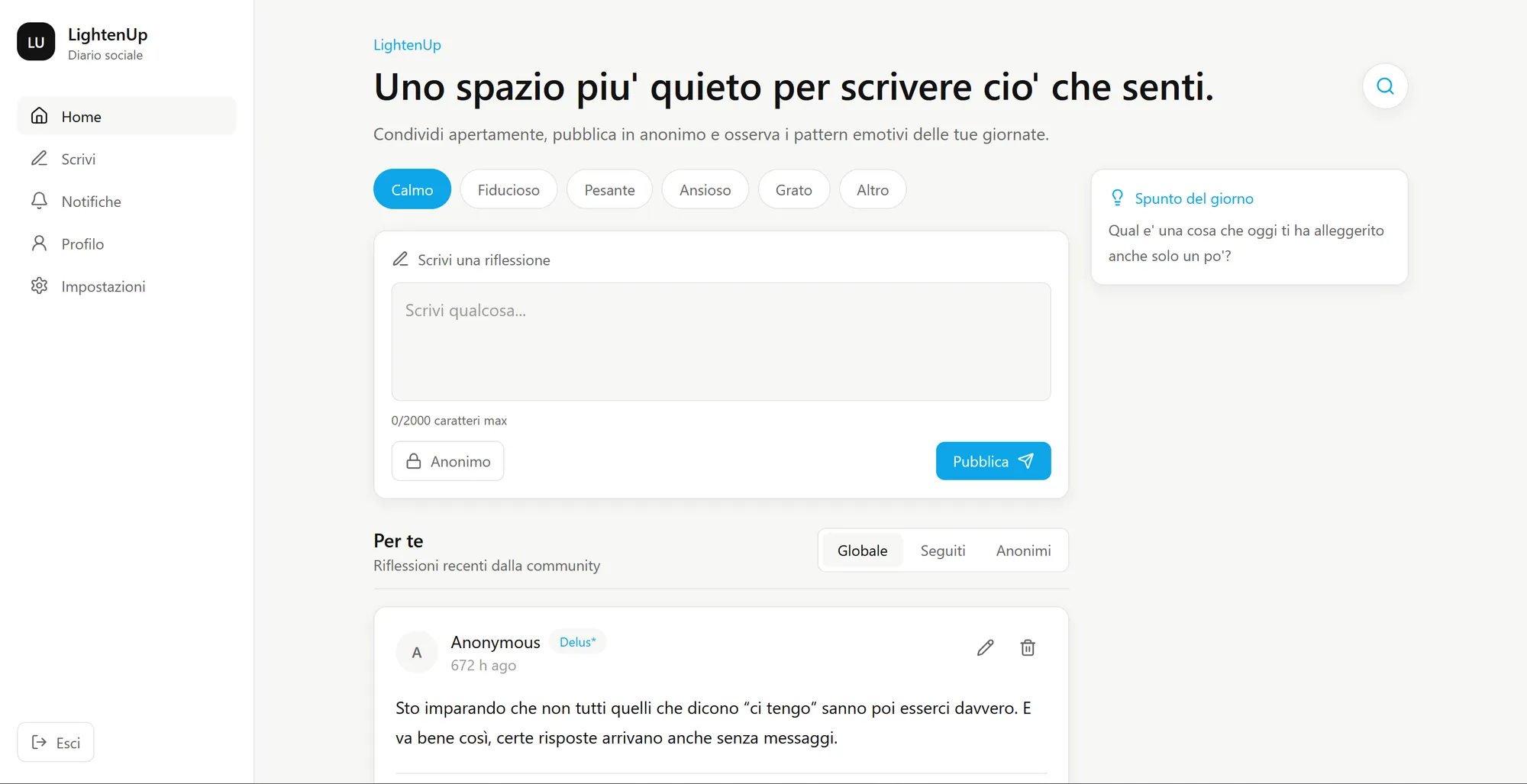Click the LightenUp breadcrumb link
This screenshot has height=784, width=1527.
[407, 45]
